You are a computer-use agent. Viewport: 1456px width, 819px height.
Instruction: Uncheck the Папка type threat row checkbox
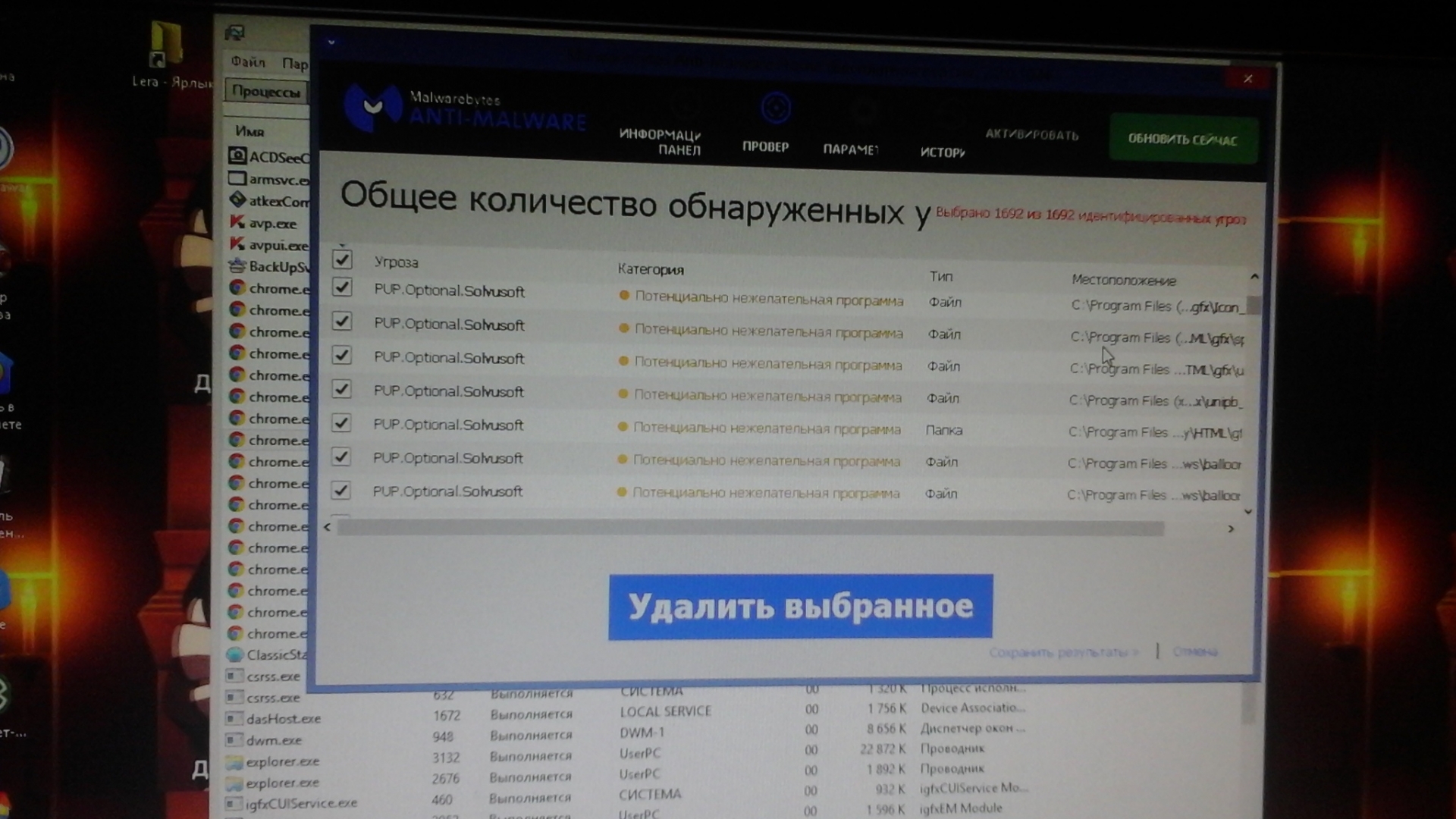[341, 423]
